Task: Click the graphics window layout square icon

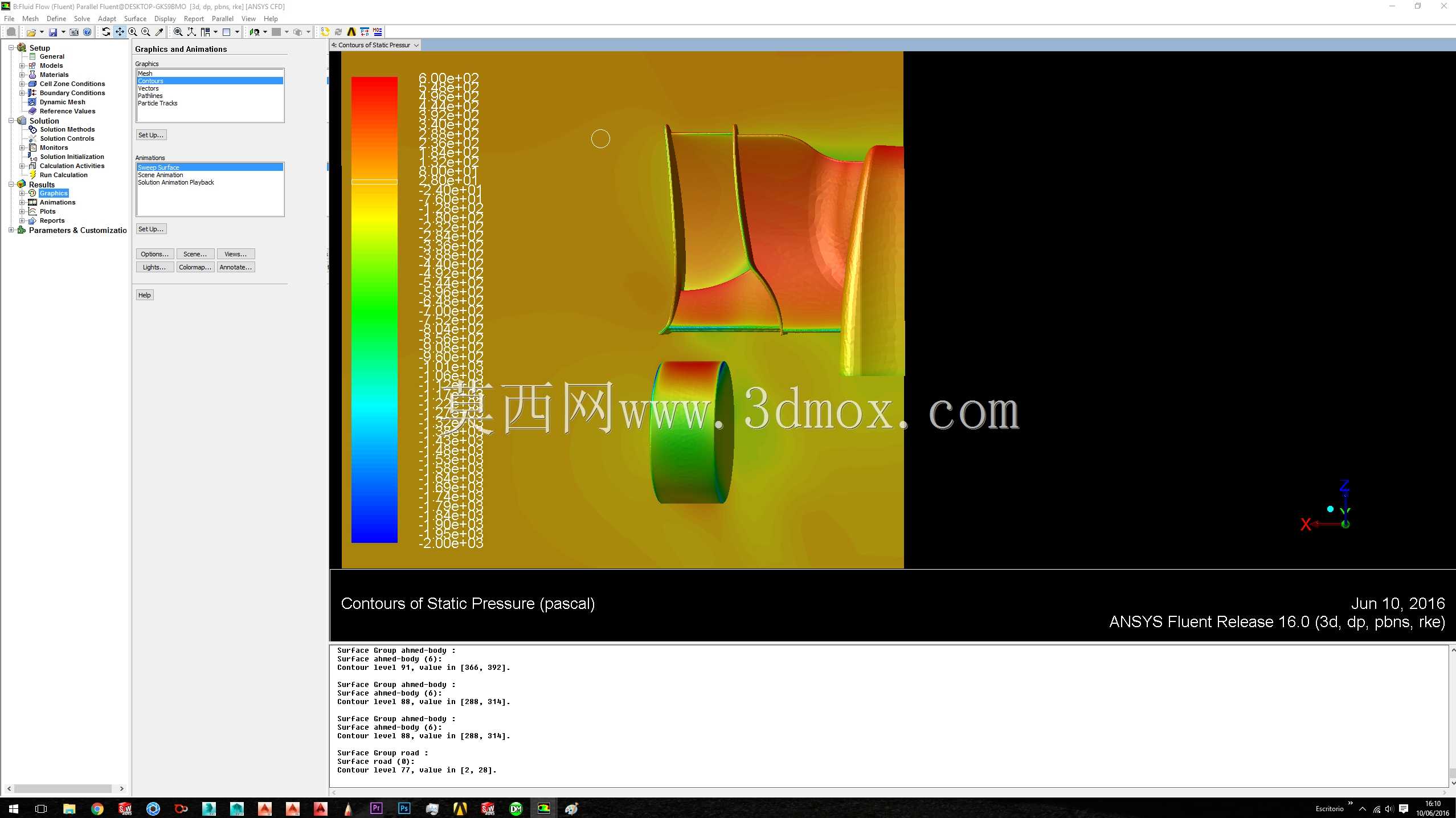Action: [x=226, y=32]
